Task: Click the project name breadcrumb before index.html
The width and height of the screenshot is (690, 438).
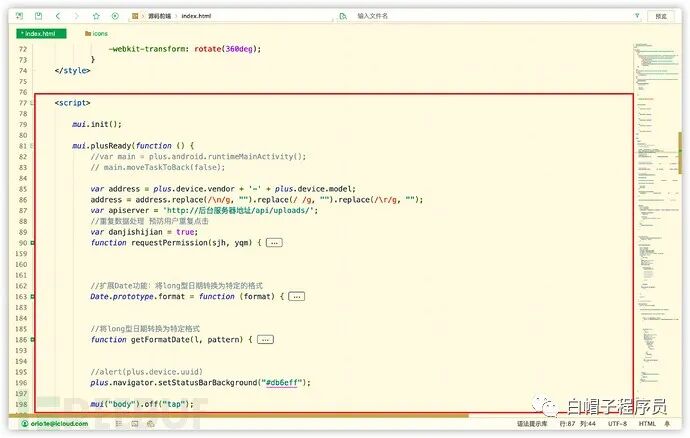Action: point(159,16)
